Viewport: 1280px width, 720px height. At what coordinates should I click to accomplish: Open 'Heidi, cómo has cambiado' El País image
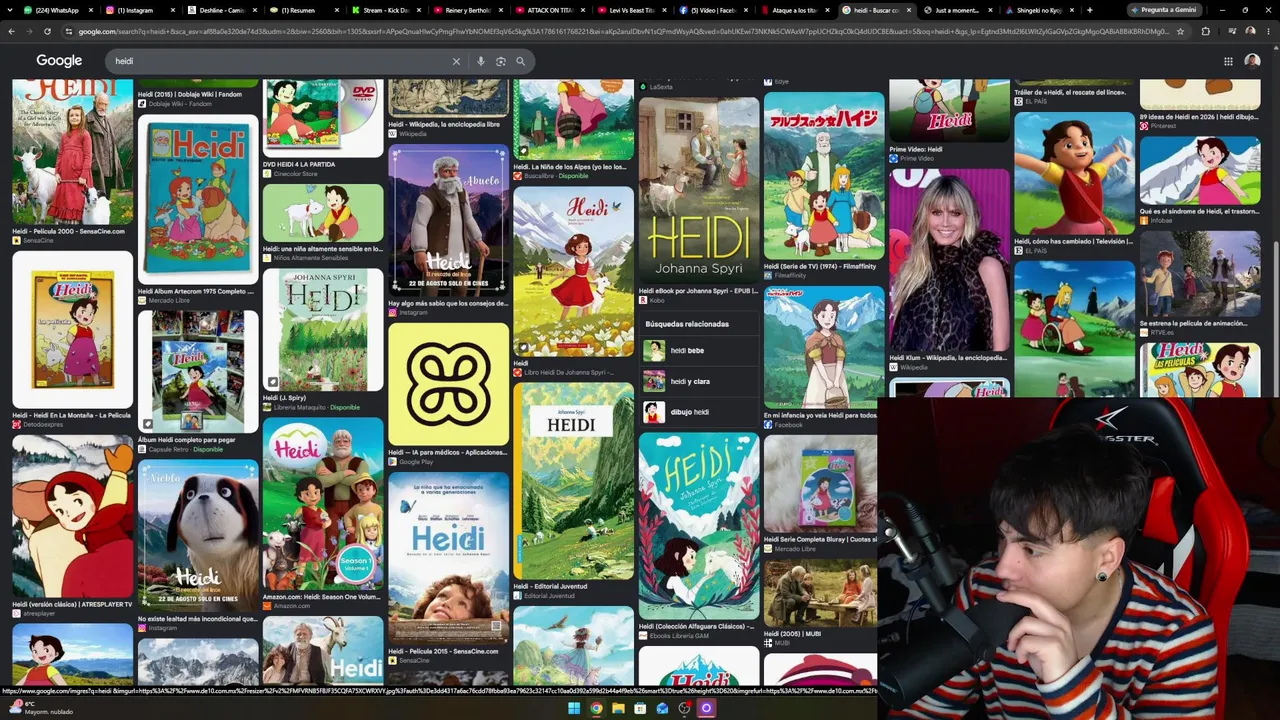click(x=1074, y=172)
